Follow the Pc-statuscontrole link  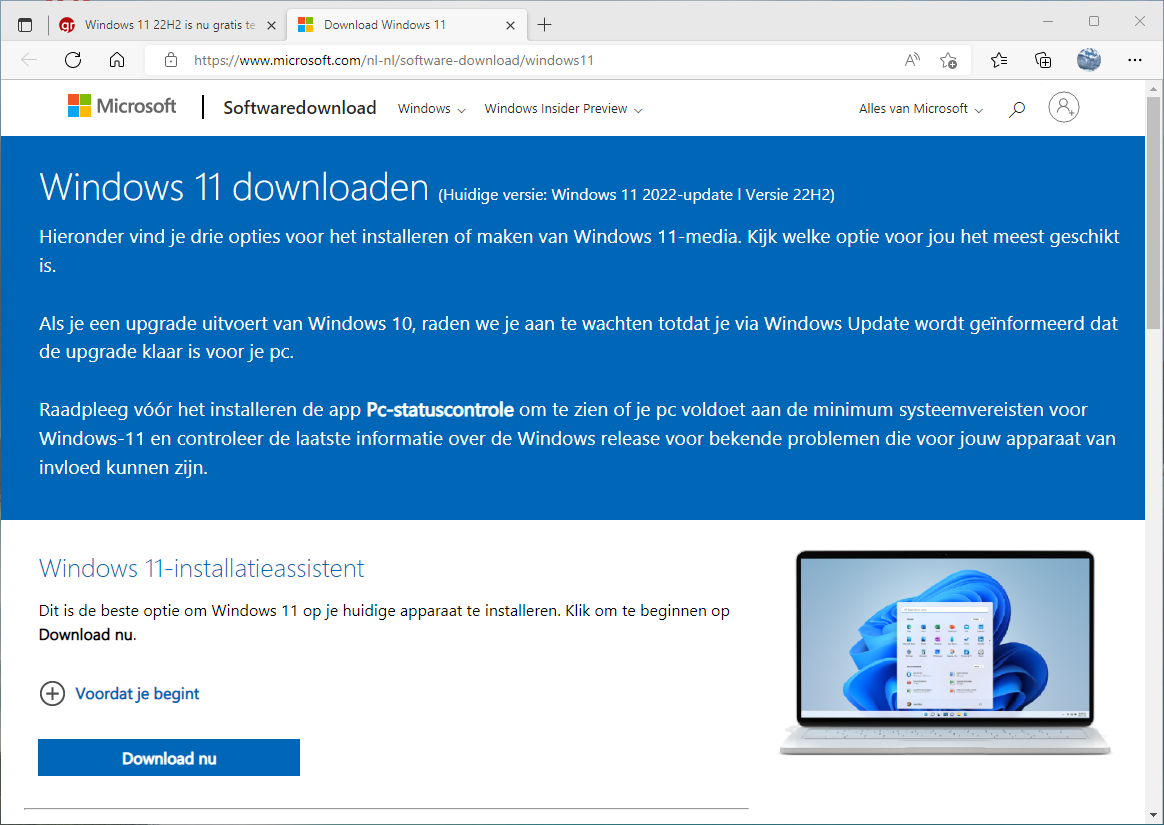[440, 410]
